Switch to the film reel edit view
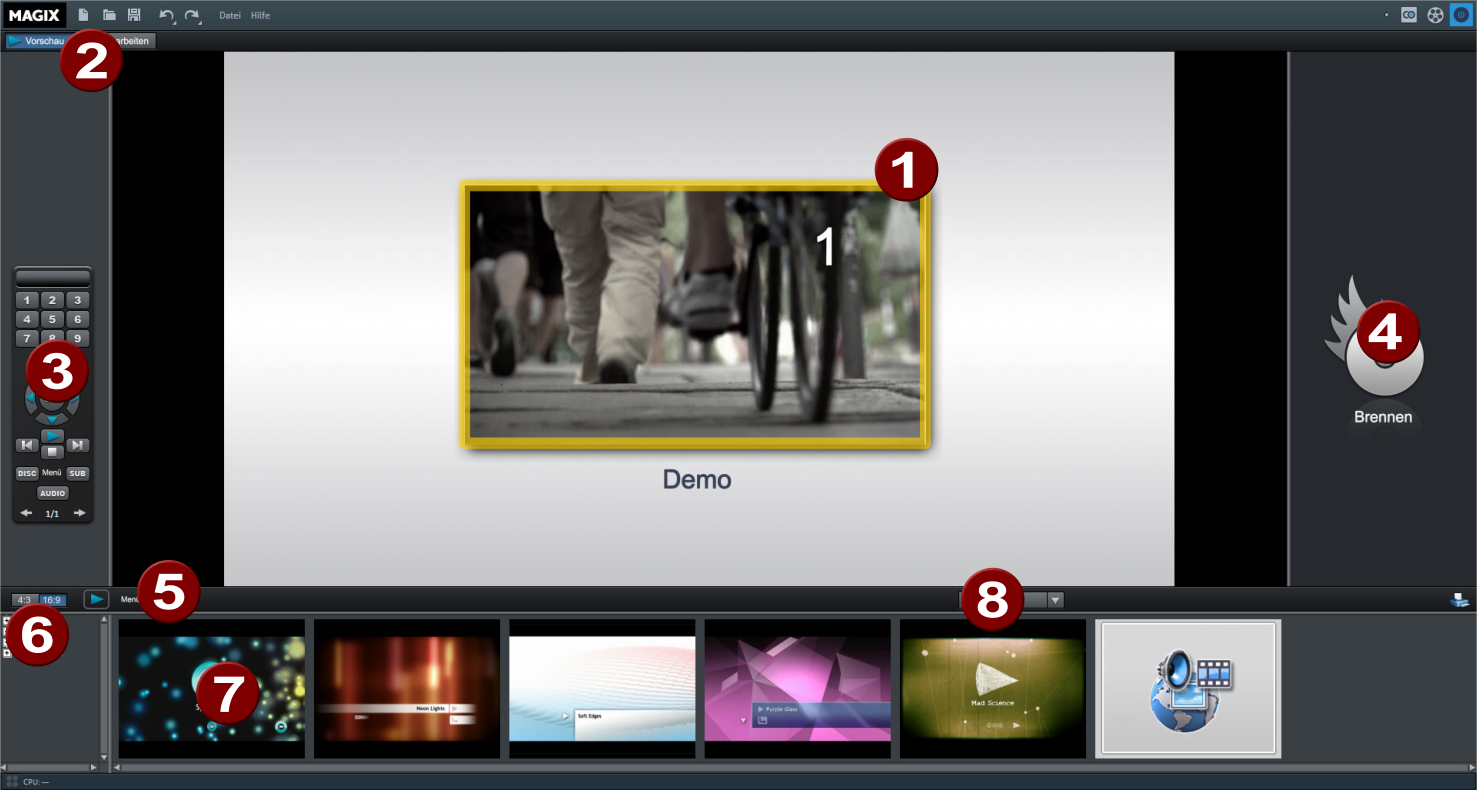The height and width of the screenshot is (790, 1477). [1435, 15]
